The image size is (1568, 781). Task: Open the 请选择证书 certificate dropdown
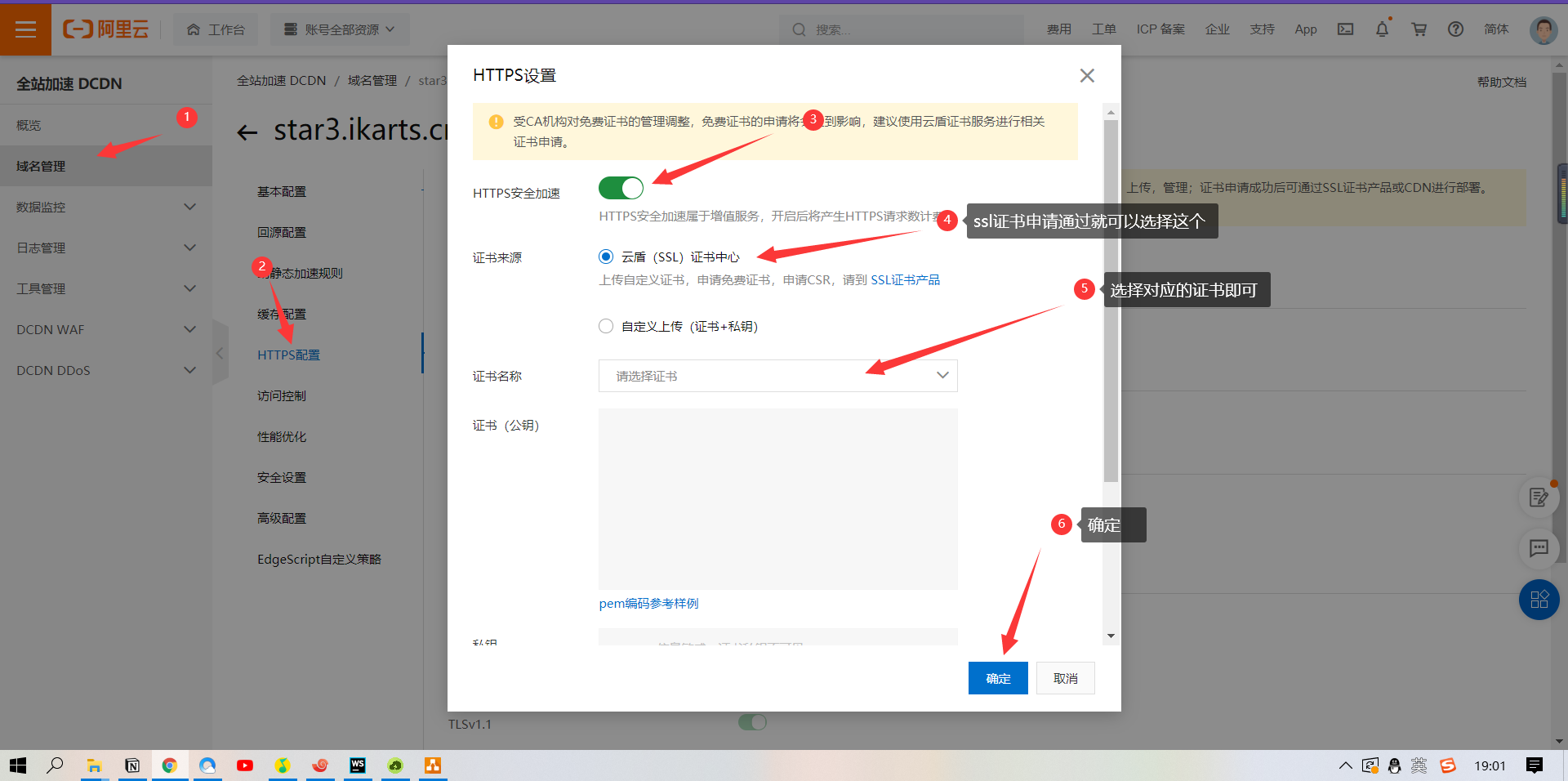pyautogui.click(x=777, y=376)
